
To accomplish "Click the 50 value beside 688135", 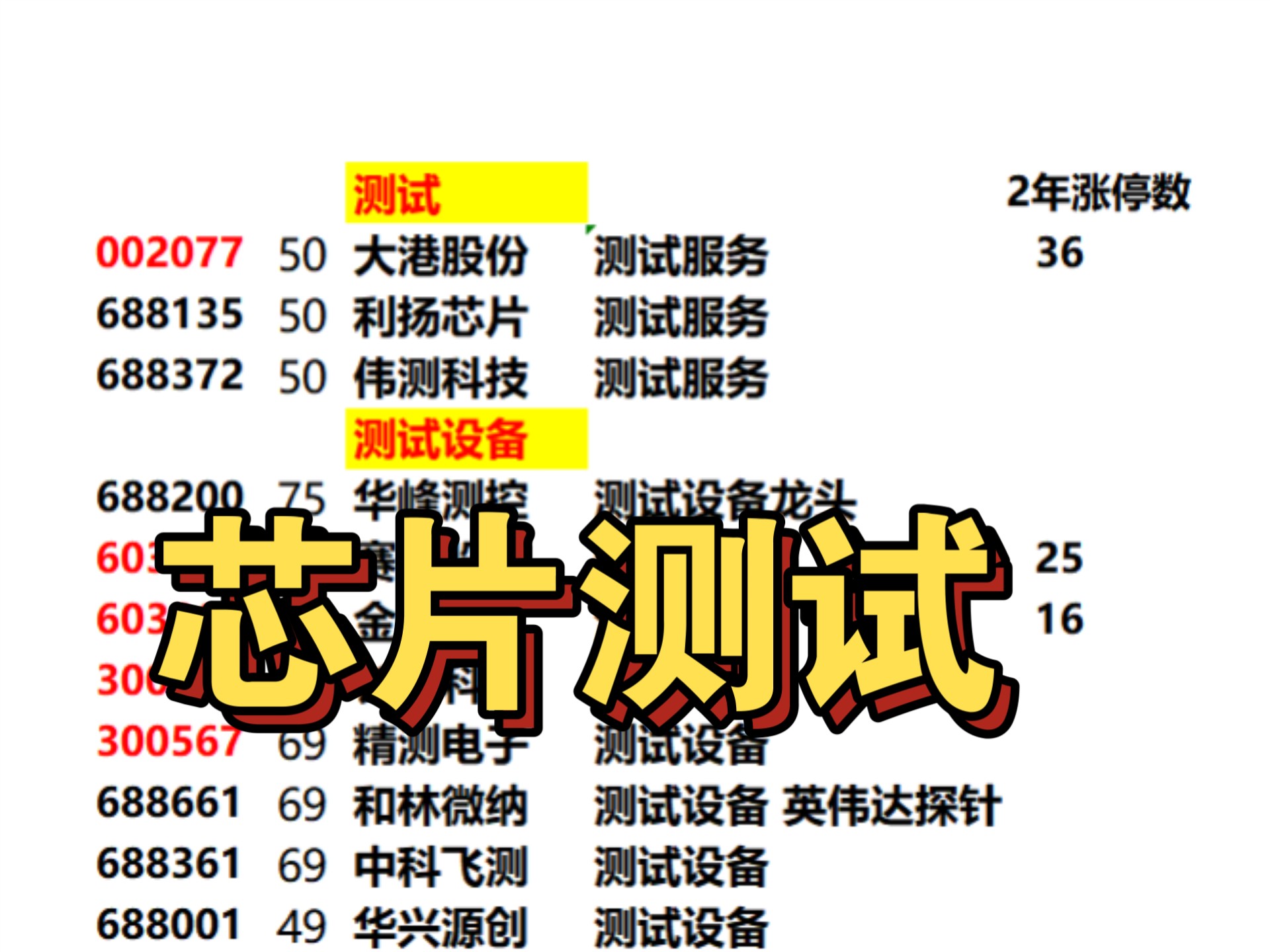I will (x=302, y=316).
